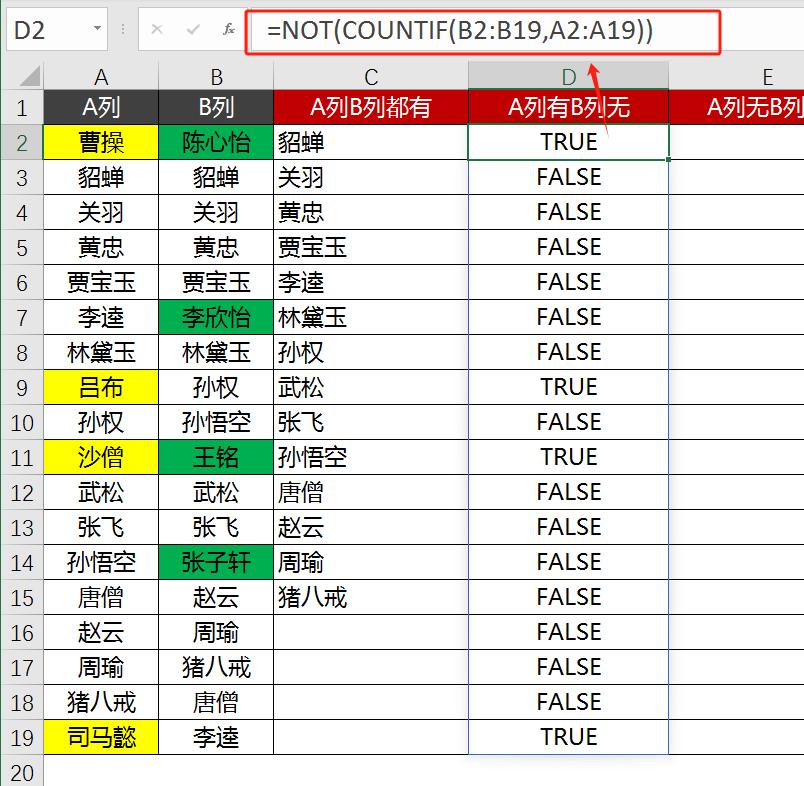Click cell 贾宝玉 in column A

(101, 282)
